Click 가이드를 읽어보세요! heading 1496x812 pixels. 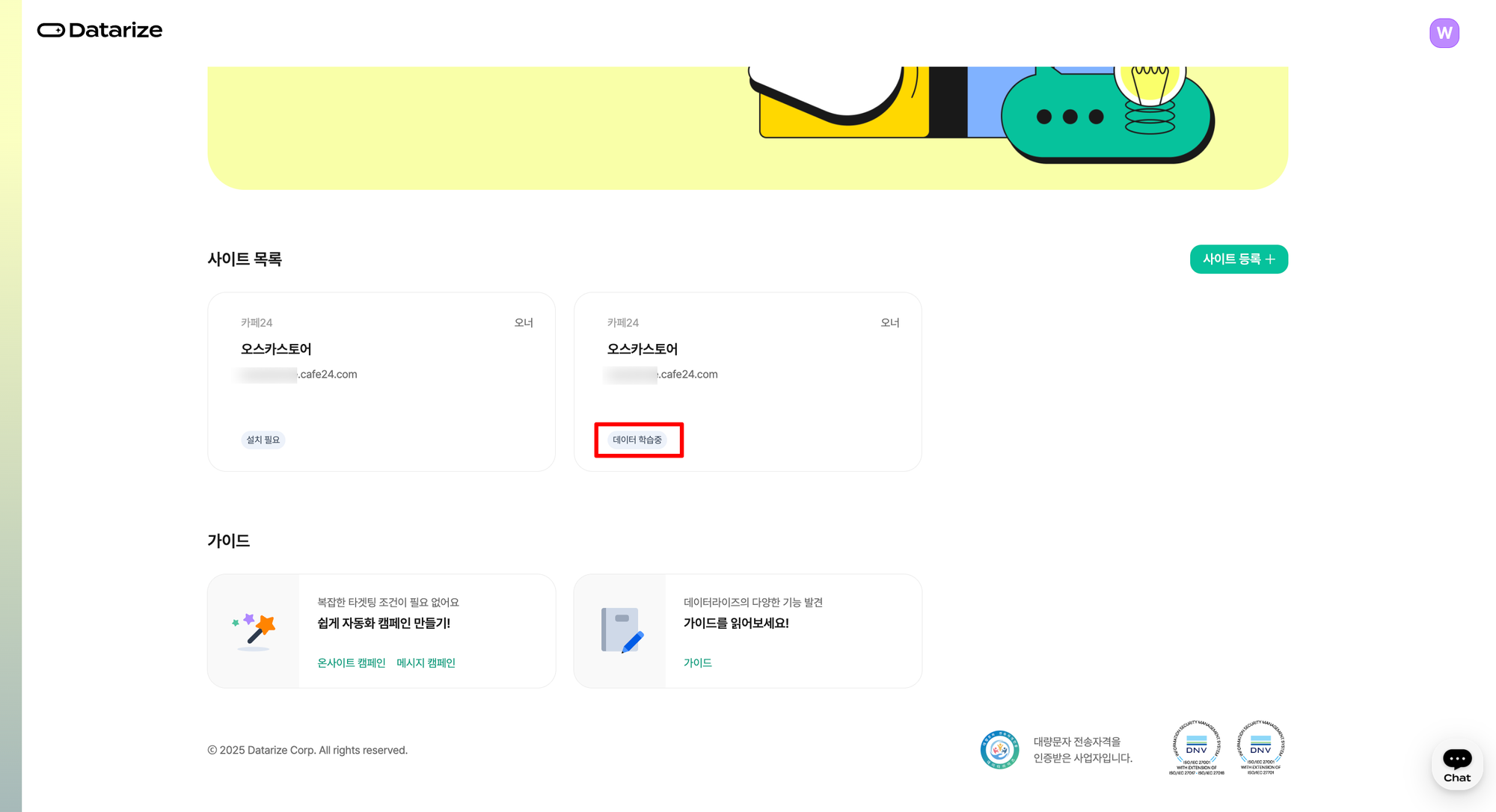[736, 623]
